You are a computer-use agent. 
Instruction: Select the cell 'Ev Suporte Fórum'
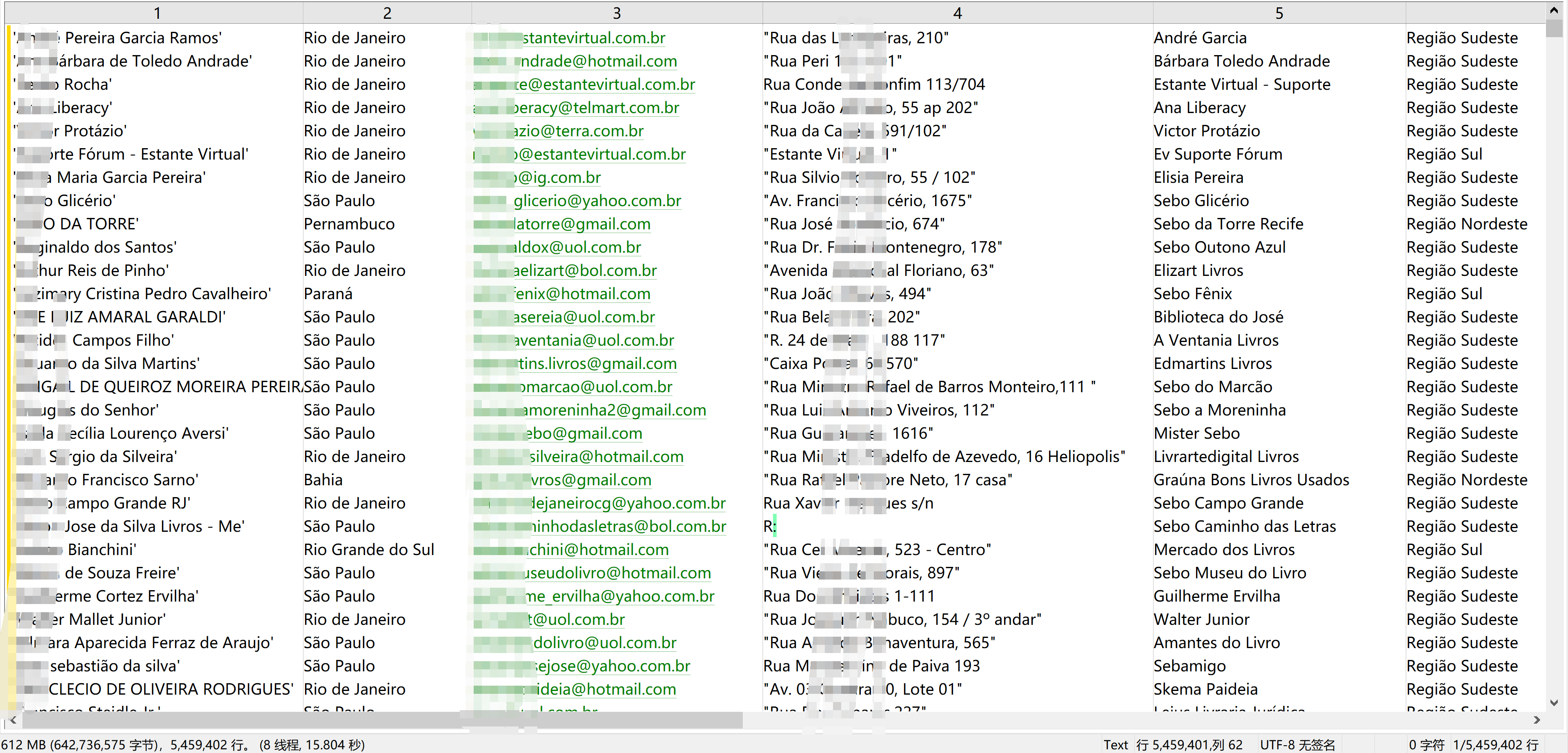(x=1218, y=155)
